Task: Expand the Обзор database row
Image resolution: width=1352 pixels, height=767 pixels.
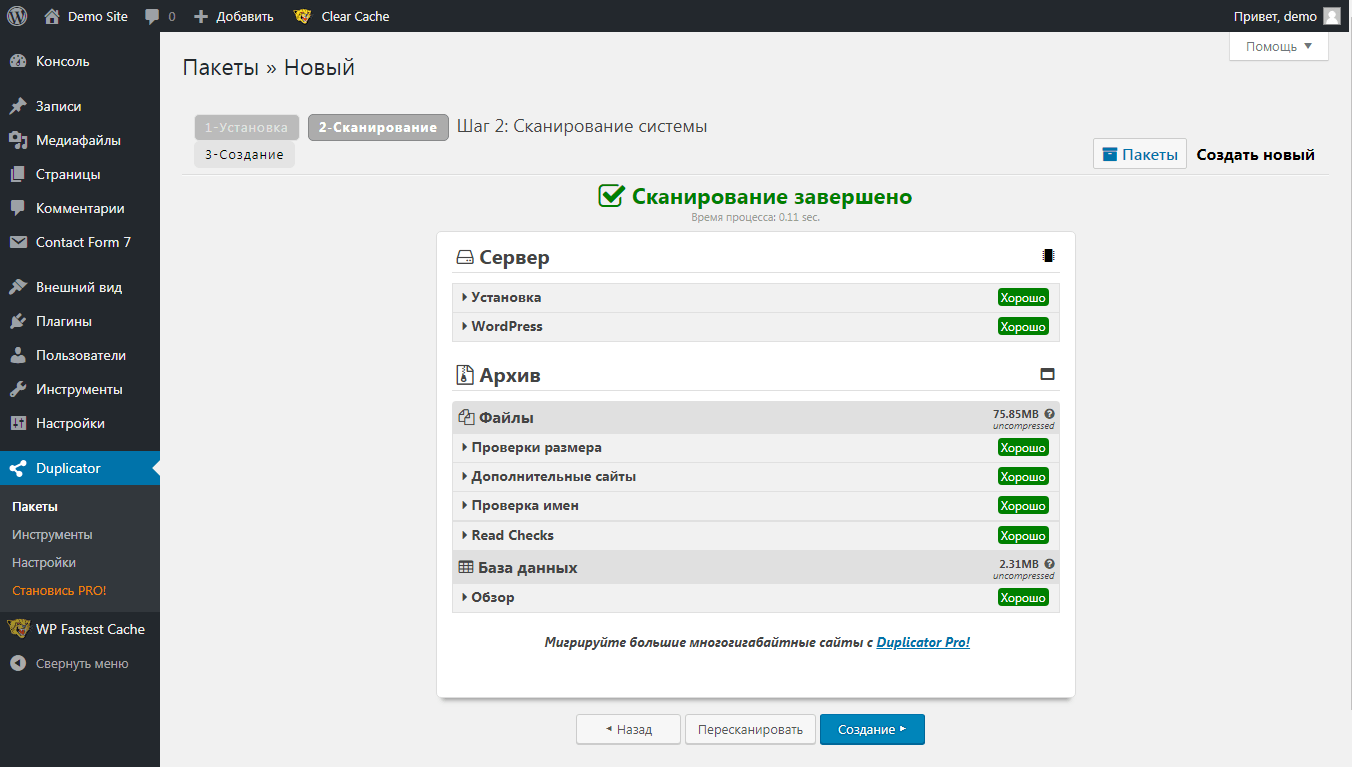Action: pos(755,597)
